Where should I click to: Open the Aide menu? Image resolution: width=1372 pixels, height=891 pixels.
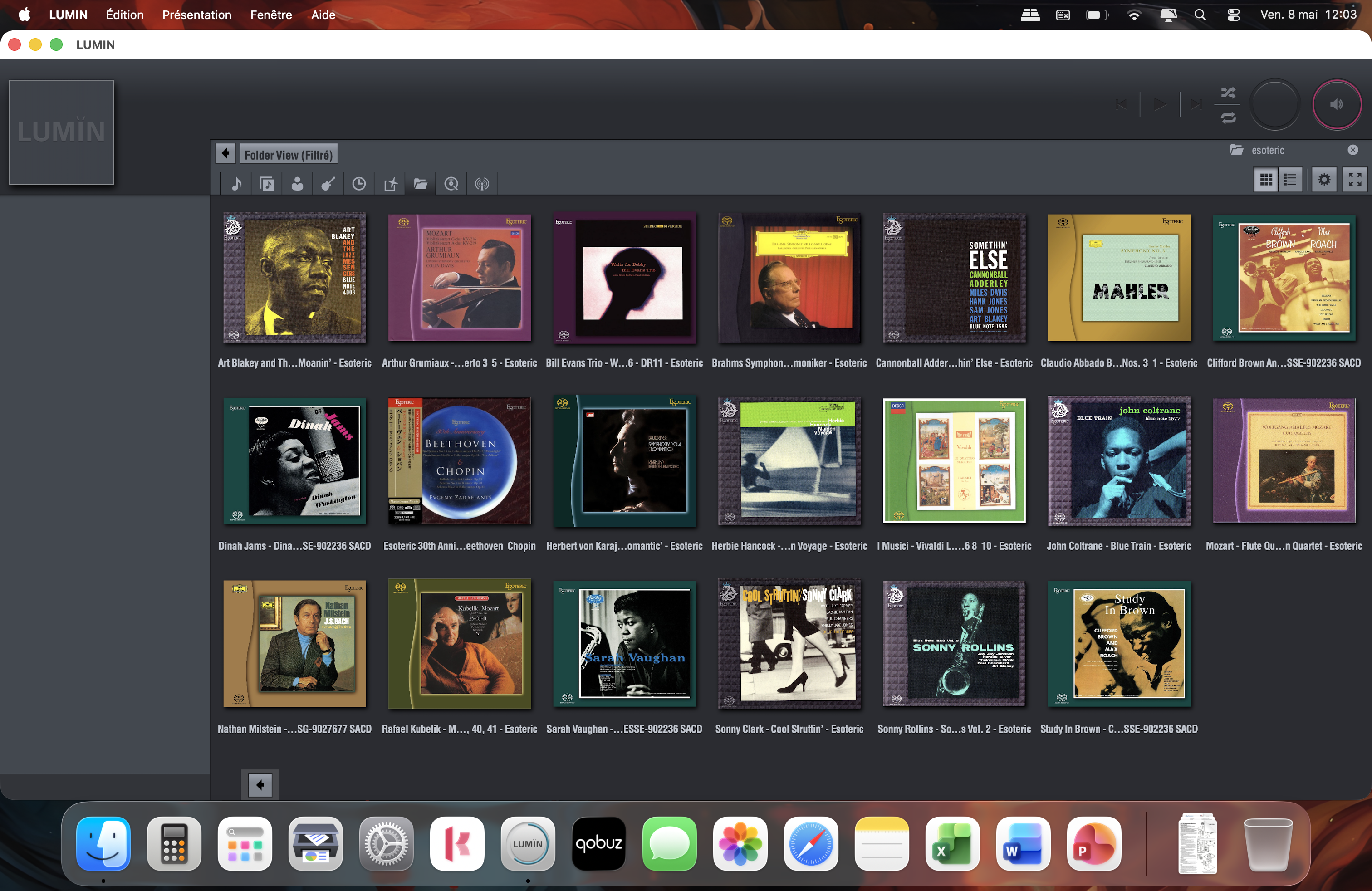(323, 15)
